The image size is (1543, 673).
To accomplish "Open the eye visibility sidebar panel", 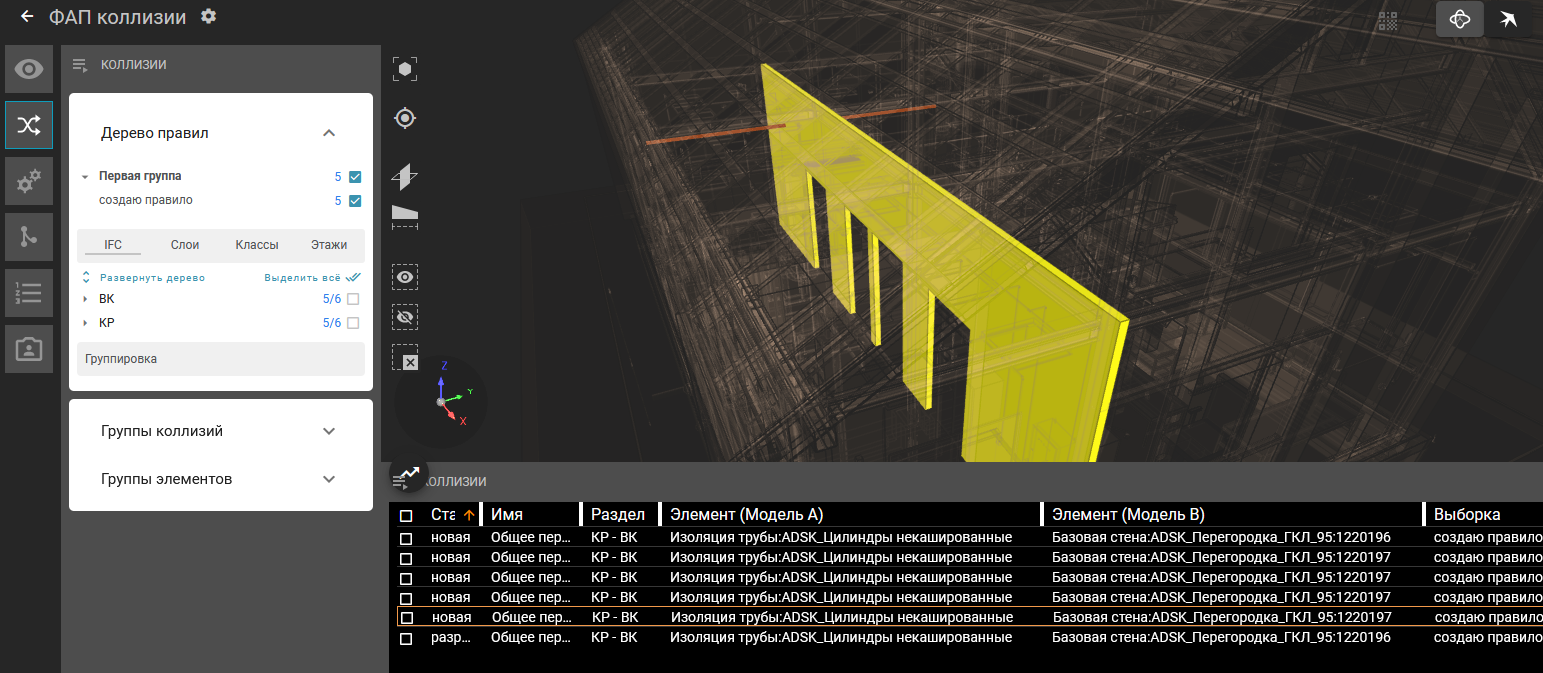I will pos(29,69).
